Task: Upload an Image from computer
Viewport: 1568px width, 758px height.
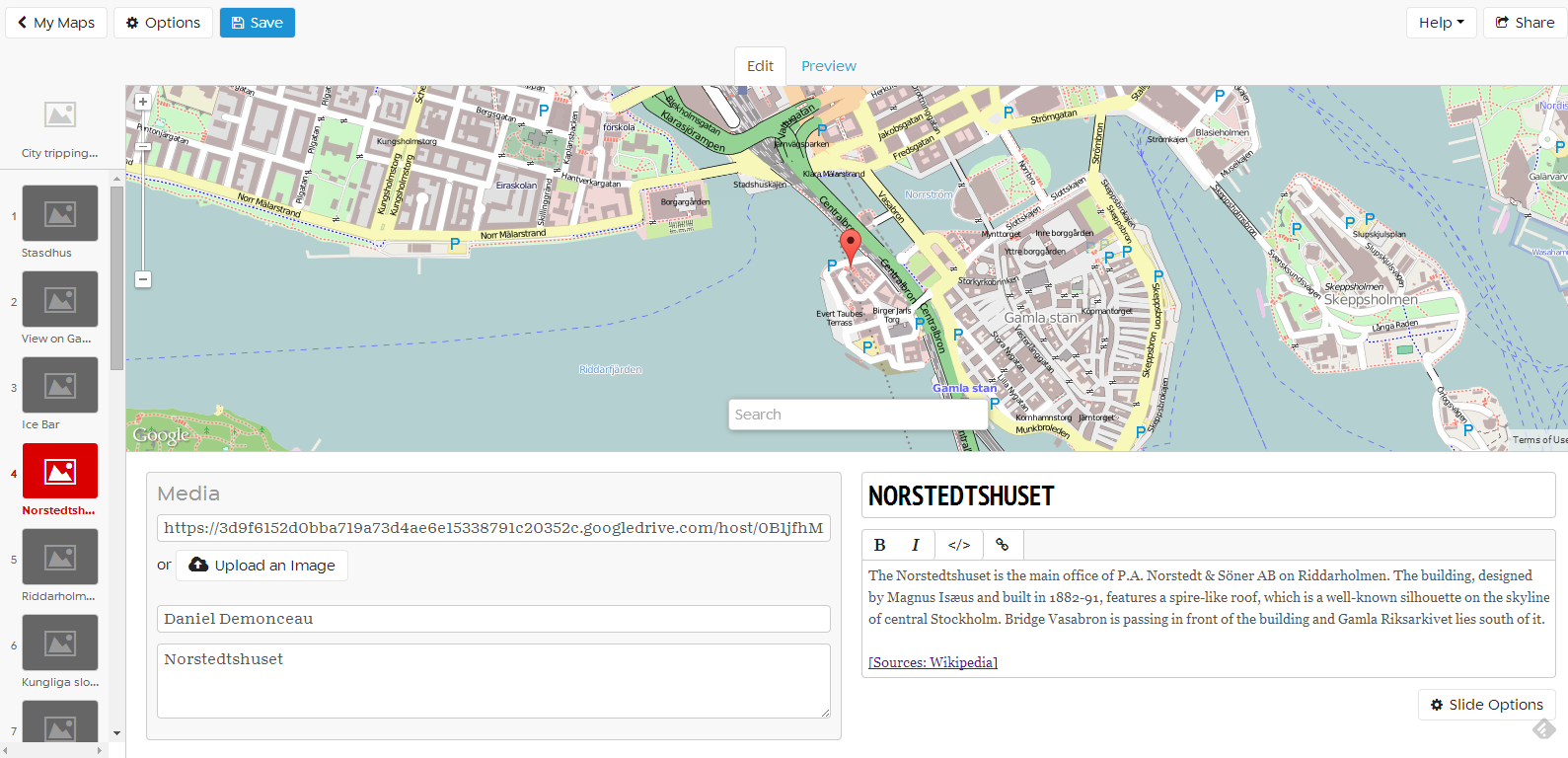Action: point(262,566)
